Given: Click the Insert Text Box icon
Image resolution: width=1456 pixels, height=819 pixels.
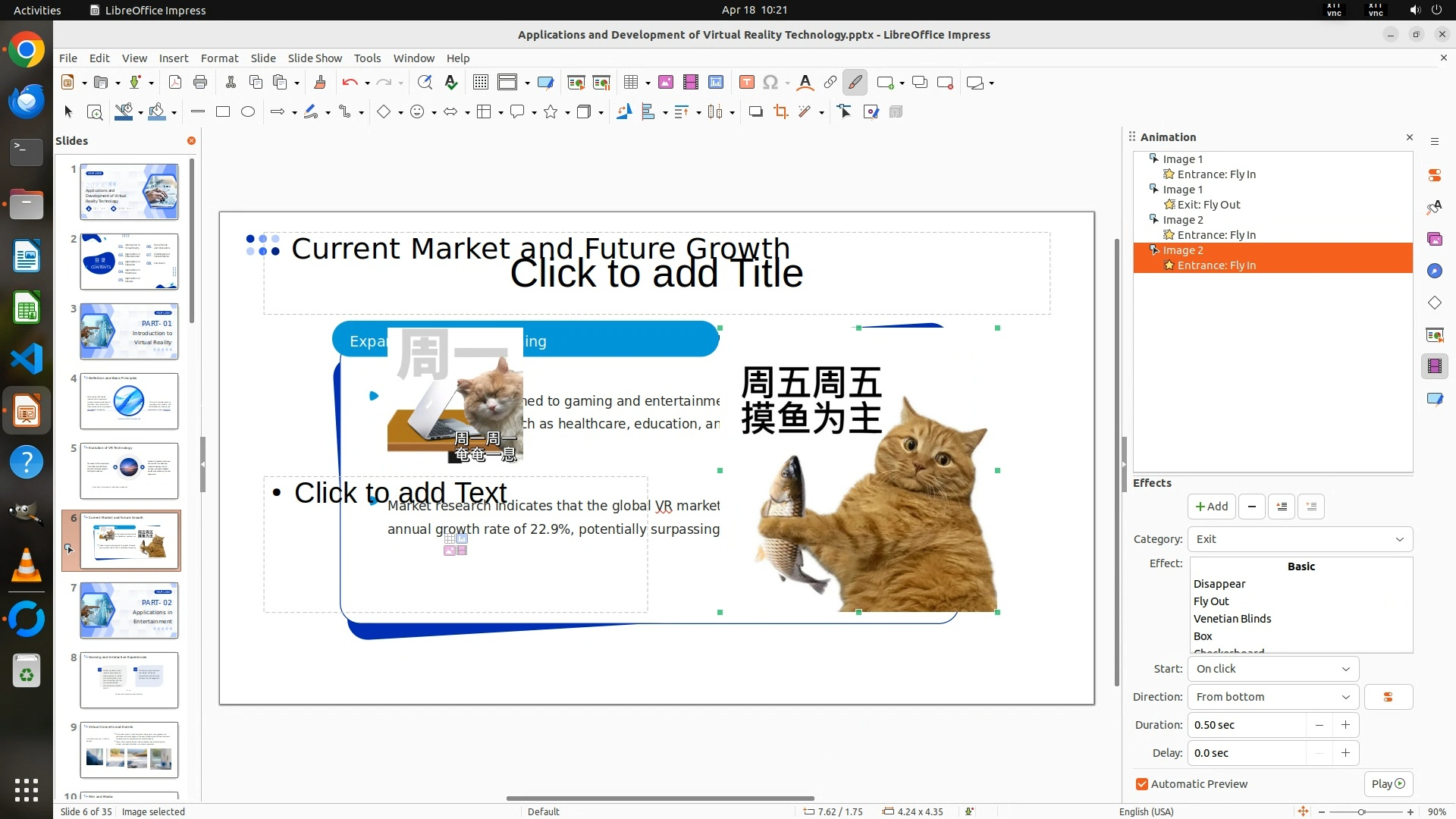Looking at the screenshot, I should pyautogui.click(x=746, y=83).
